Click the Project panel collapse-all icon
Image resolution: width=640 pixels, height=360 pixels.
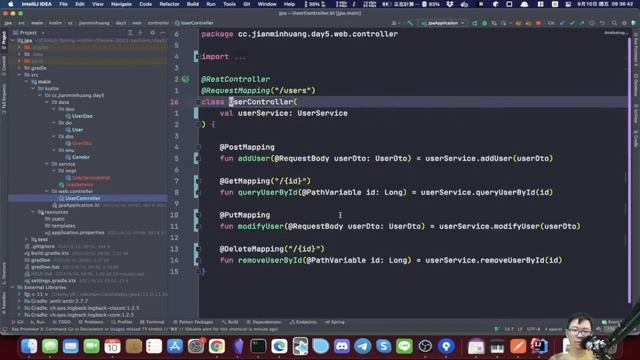(x=140, y=33)
